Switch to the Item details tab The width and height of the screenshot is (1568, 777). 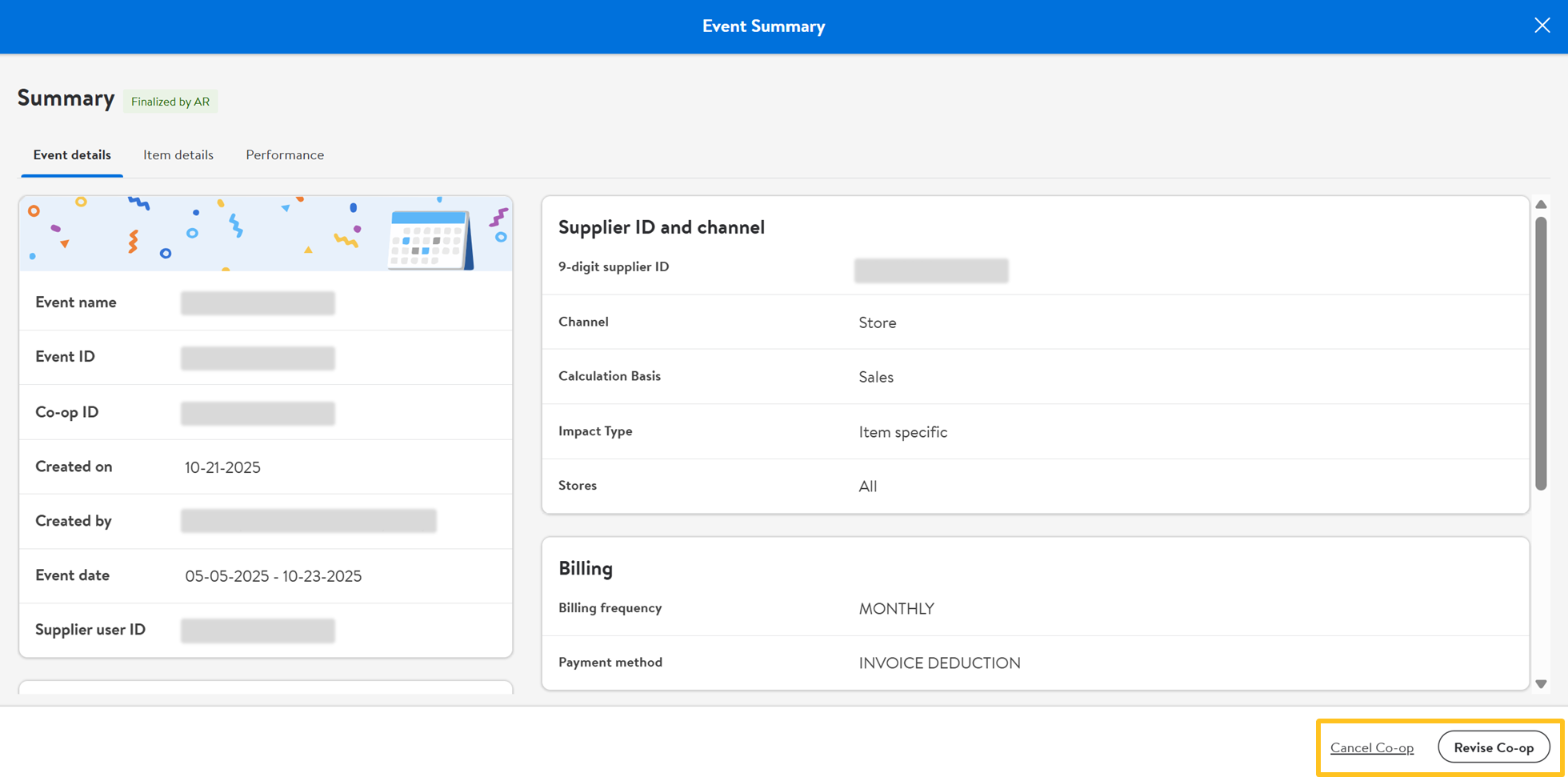coord(178,155)
